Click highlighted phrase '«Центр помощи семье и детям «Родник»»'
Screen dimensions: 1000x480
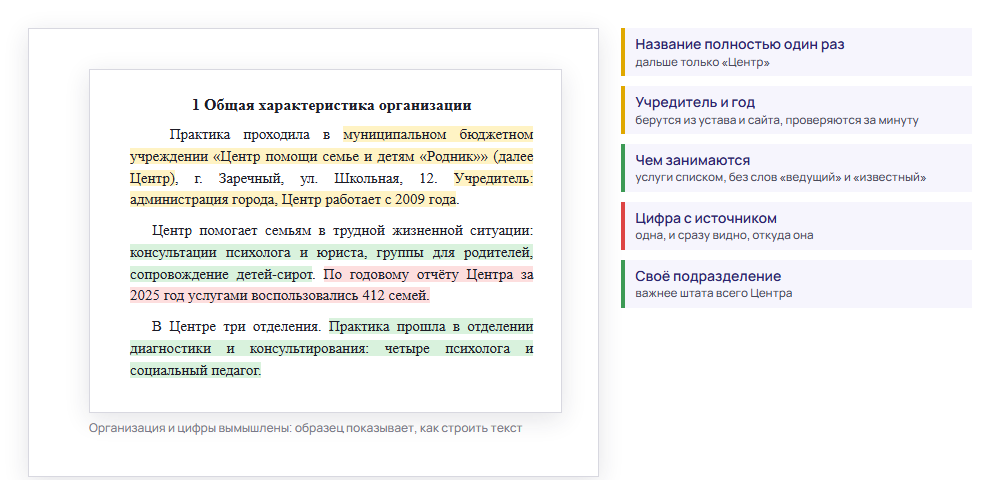(x=351, y=156)
